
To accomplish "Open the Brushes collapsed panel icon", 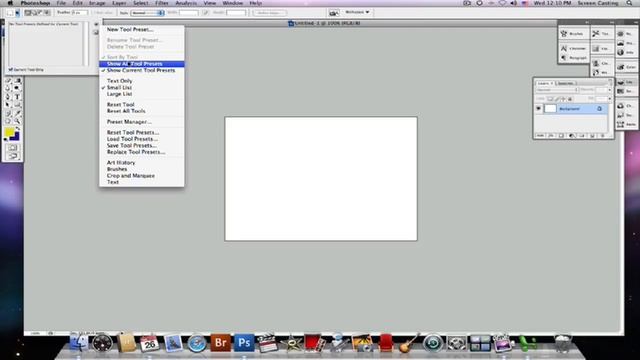I will (564, 34).
